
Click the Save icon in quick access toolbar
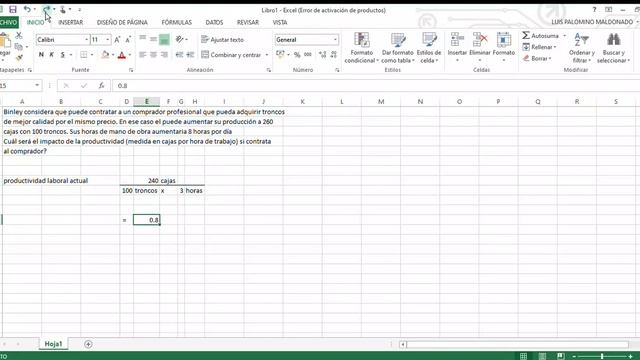(13, 9)
